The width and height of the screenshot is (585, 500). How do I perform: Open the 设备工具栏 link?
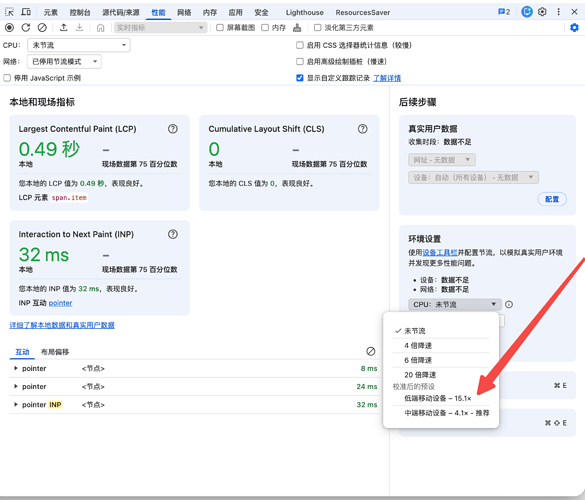coord(440,253)
